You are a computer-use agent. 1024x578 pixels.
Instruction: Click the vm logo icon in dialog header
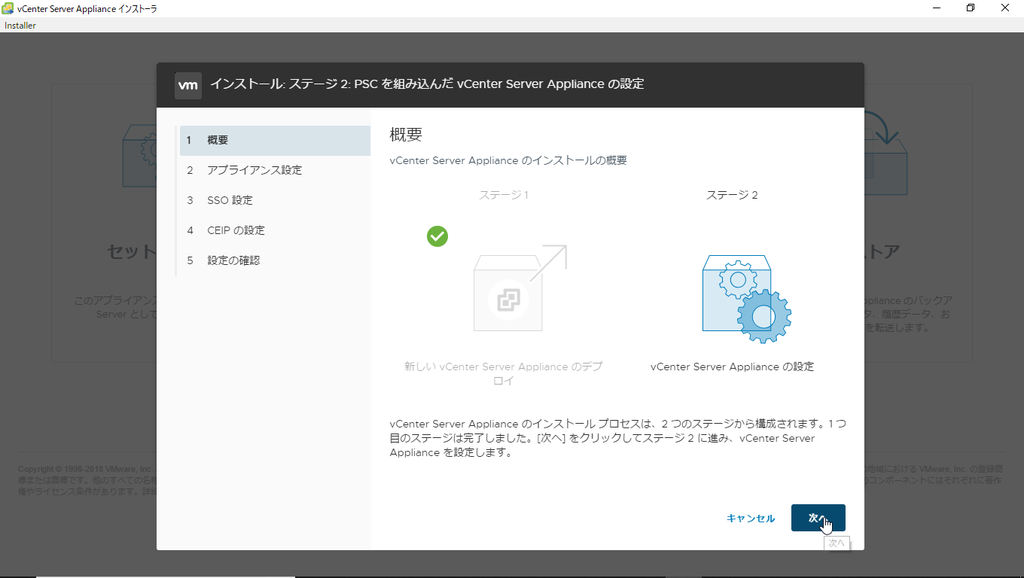pos(188,85)
